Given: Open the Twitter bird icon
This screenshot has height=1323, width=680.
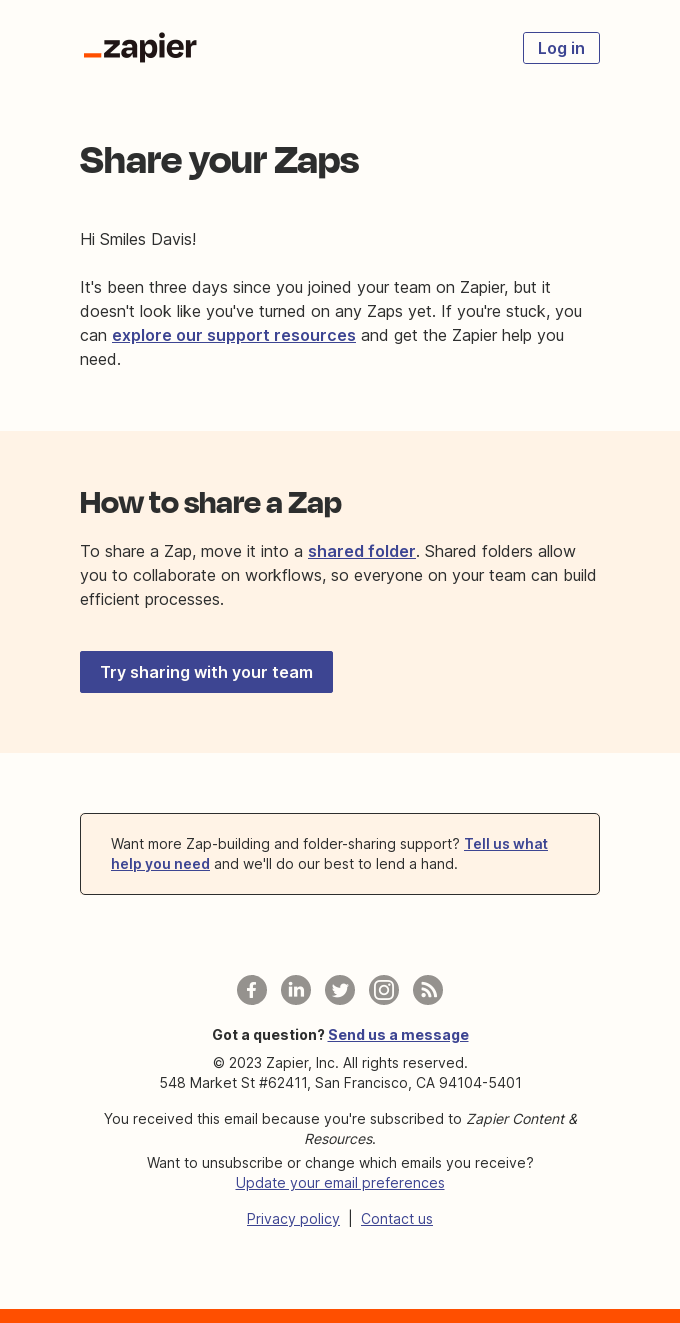Looking at the screenshot, I should click(x=339, y=990).
